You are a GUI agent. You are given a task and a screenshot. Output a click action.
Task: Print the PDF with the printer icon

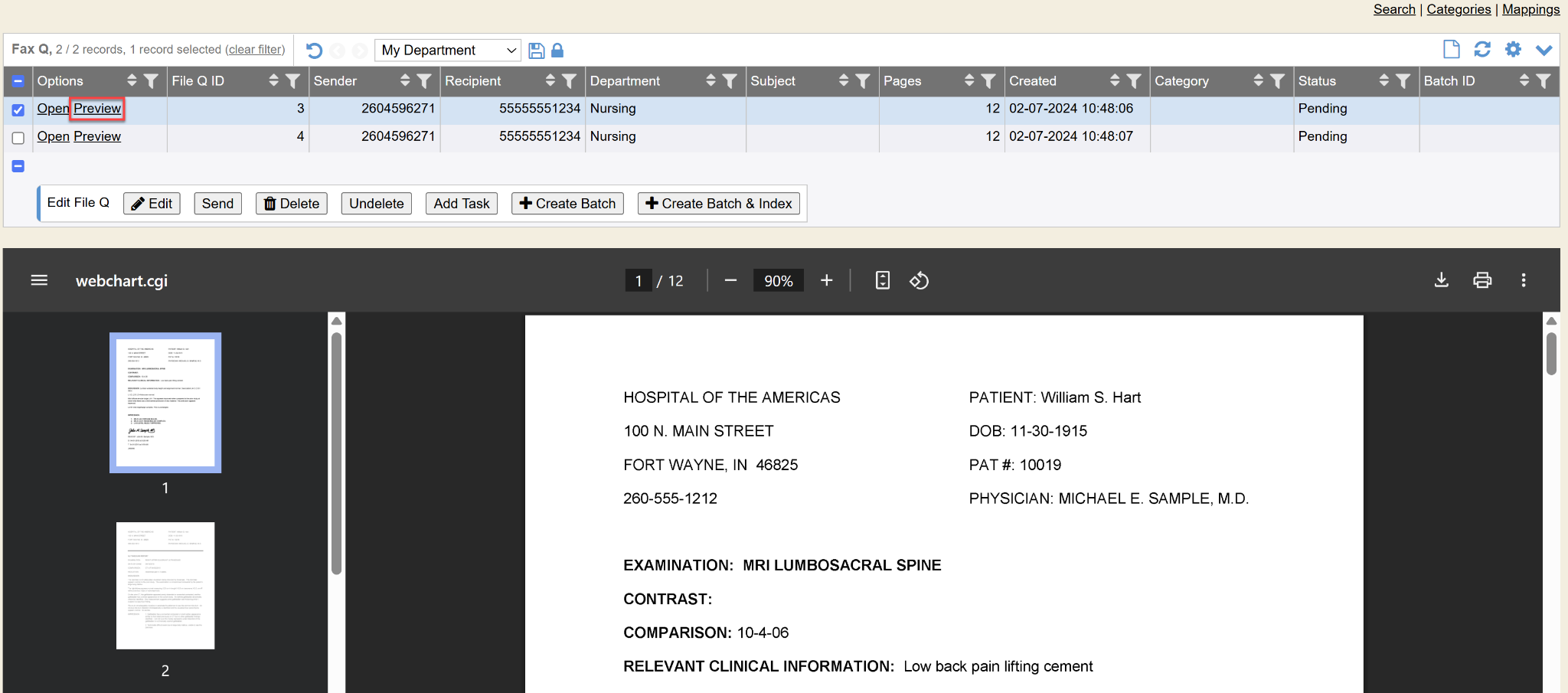tap(1482, 280)
